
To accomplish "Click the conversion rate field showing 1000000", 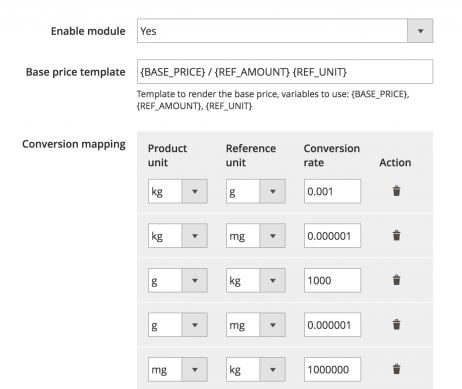I will [332, 369].
